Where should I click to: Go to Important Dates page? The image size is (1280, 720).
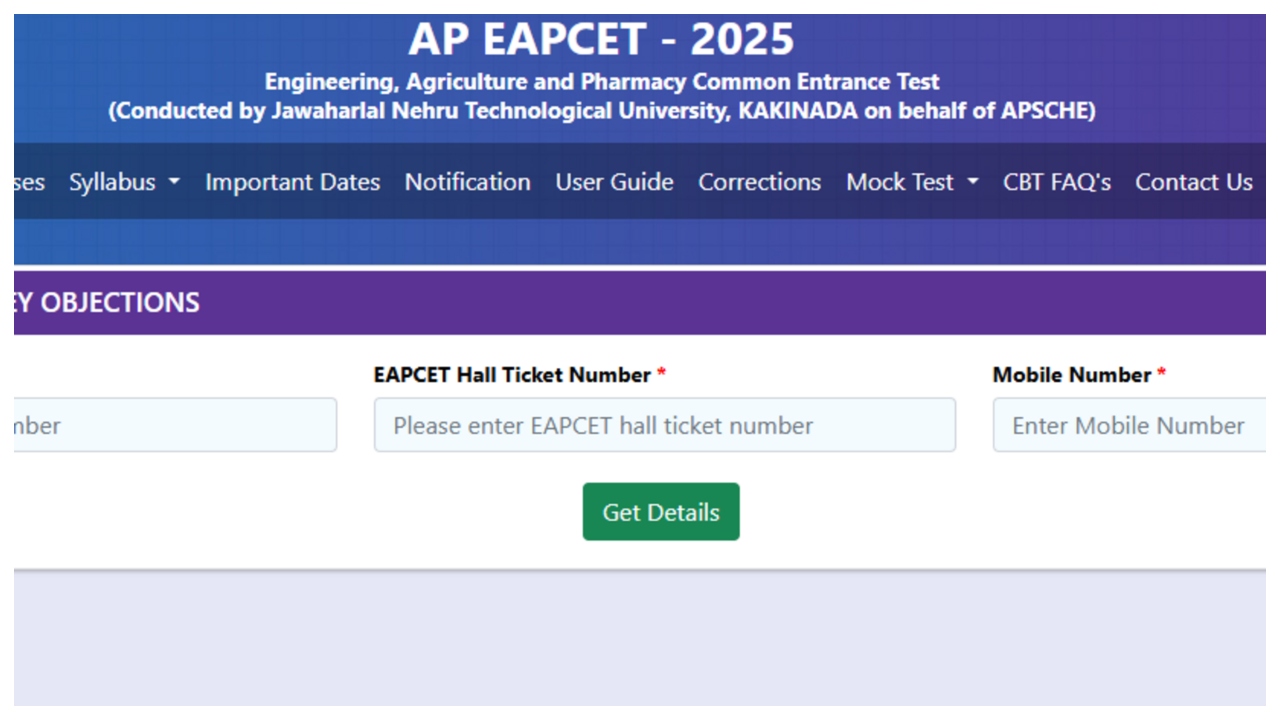click(x=292, y=182)
